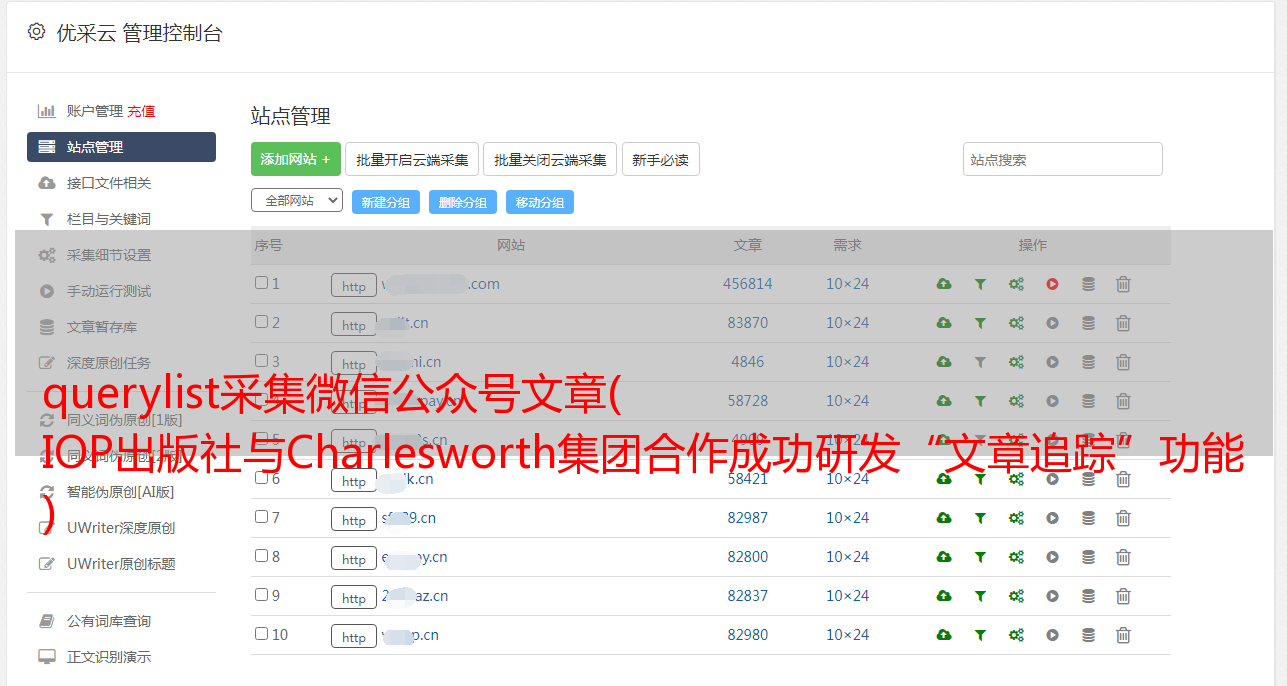Go to 接口文件相关 in the sidebar

109,183
